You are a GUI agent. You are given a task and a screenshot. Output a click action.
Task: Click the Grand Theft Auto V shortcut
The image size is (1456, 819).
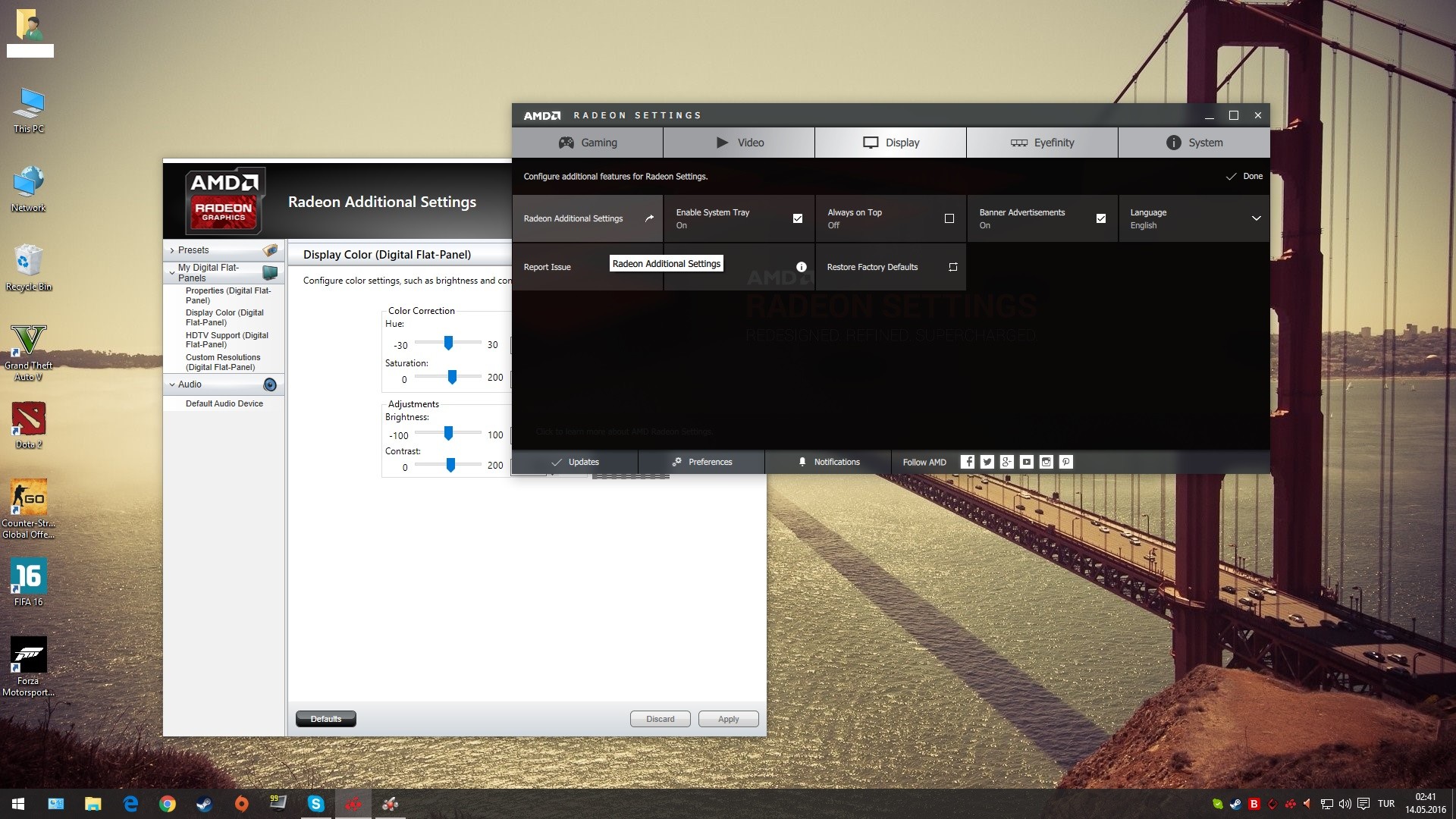[x=29, y=353]
